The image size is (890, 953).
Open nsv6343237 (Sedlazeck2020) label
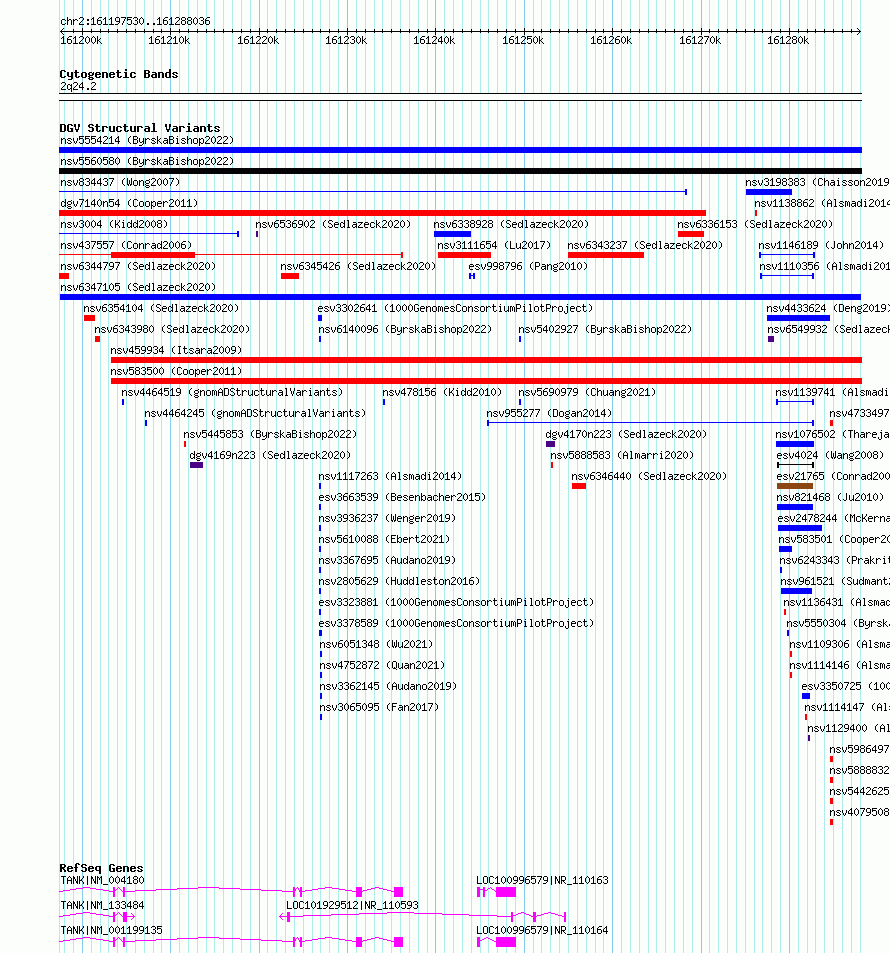(x=645, y=245)
